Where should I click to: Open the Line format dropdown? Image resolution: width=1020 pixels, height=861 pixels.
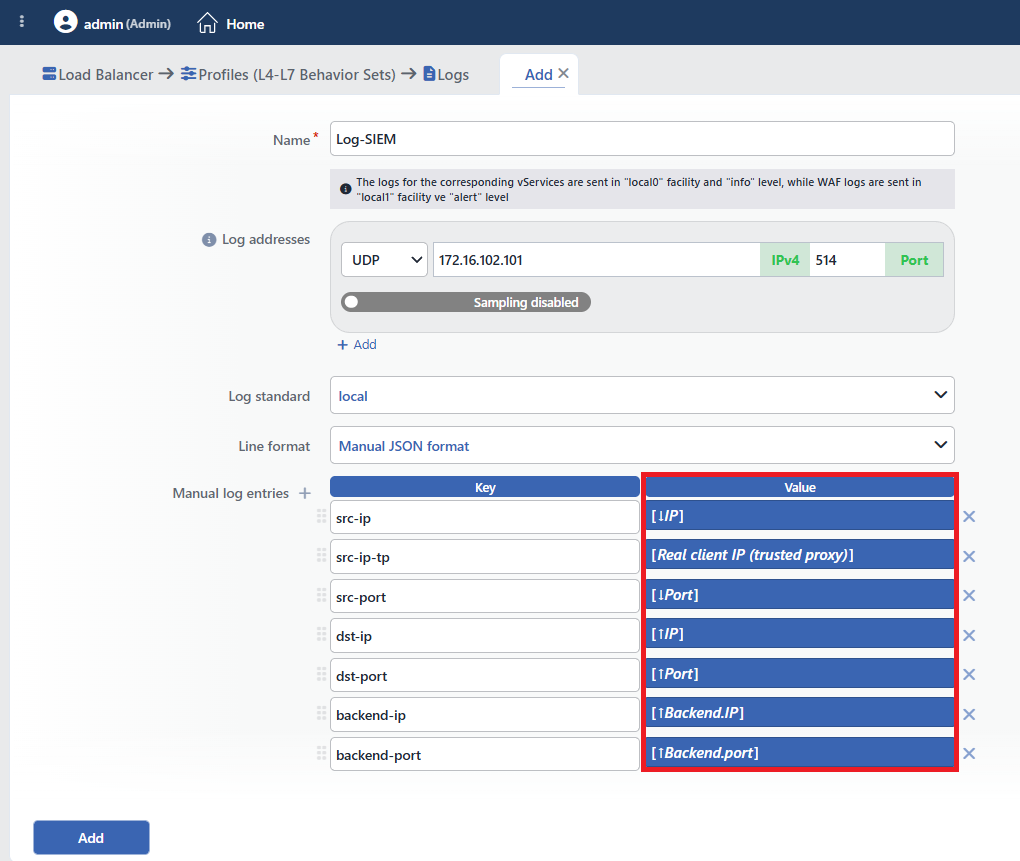642,445
